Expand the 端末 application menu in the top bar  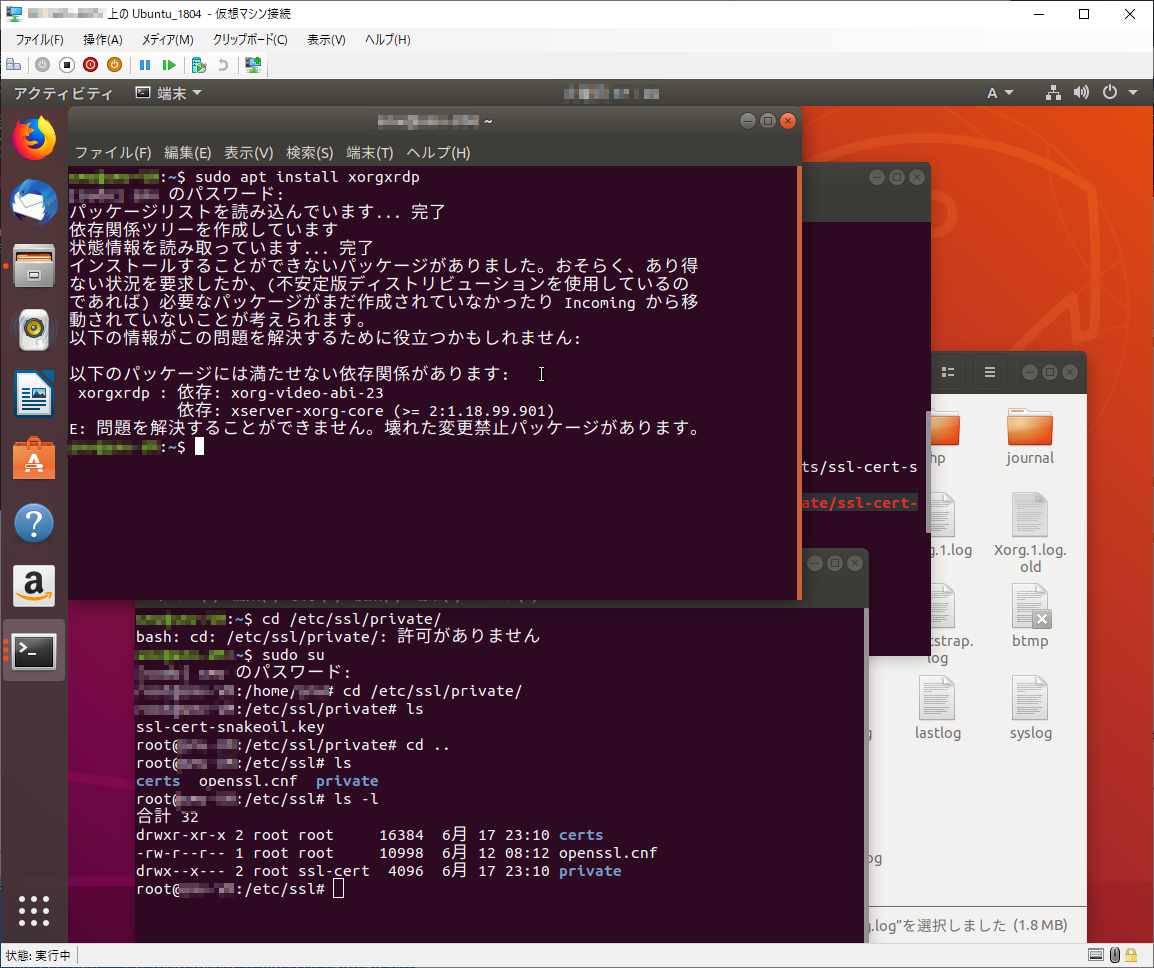click(169, 93)
